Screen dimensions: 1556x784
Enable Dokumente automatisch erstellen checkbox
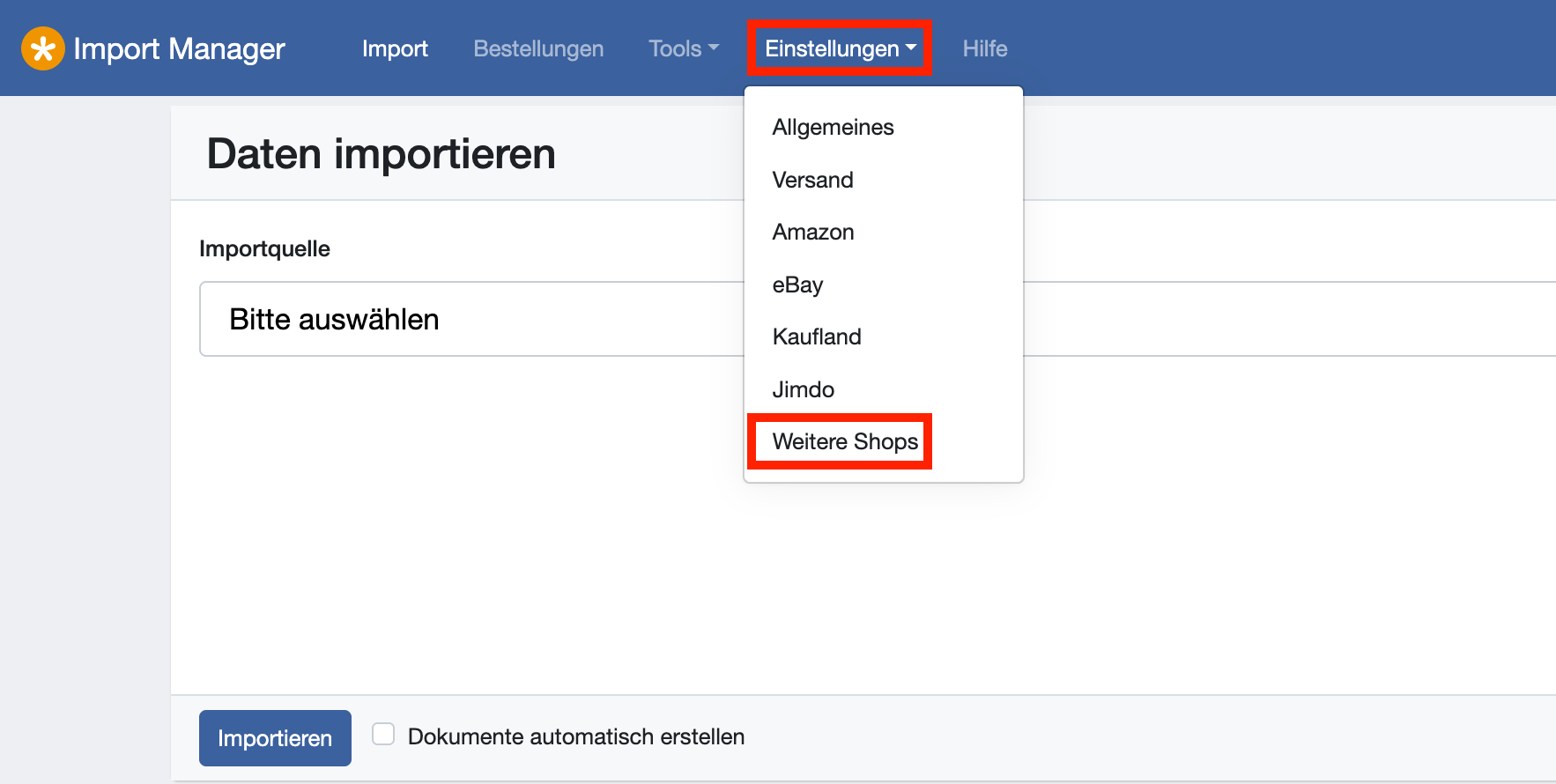click(x=383, y=734)
